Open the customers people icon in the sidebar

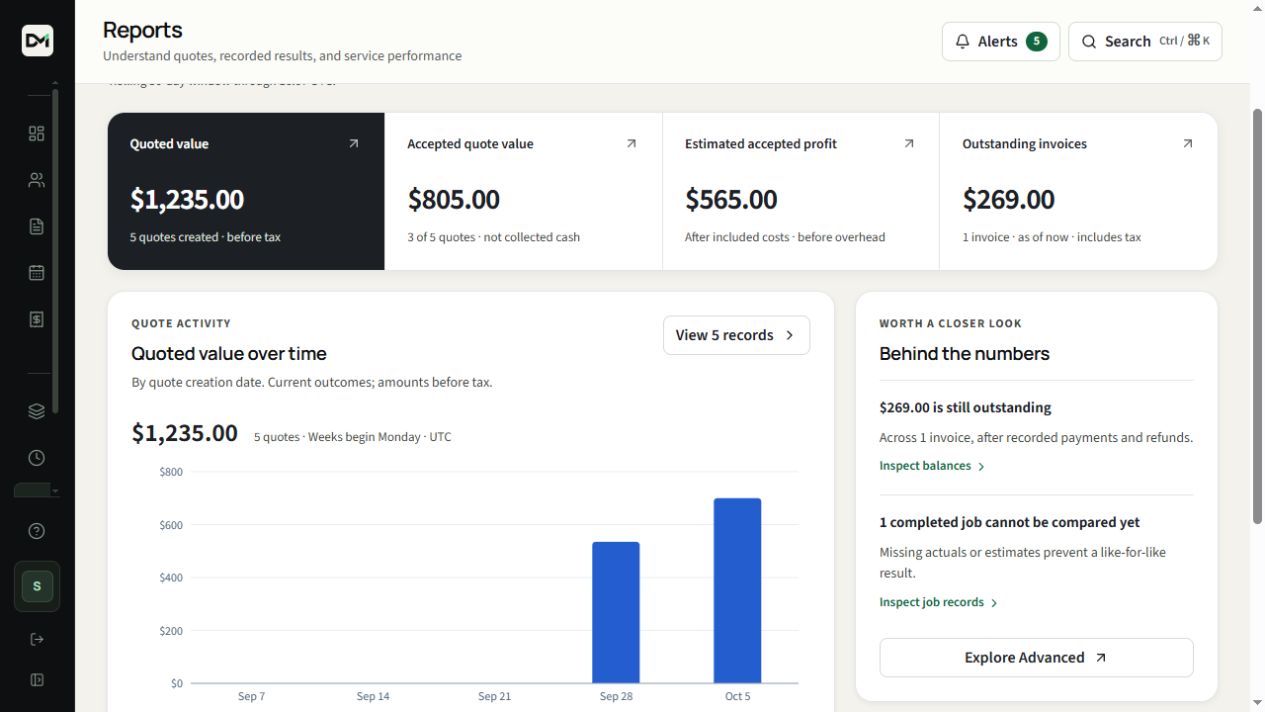(37, 180)
